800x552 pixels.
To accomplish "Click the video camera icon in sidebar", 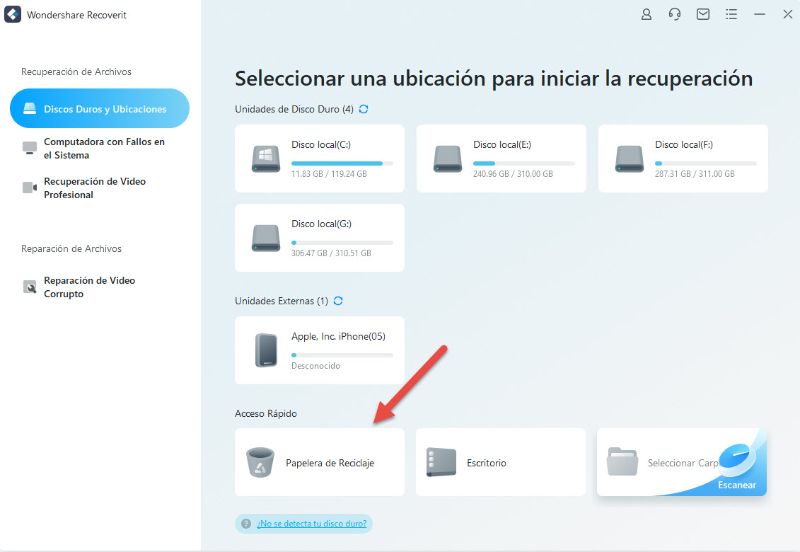I will 30,187.
